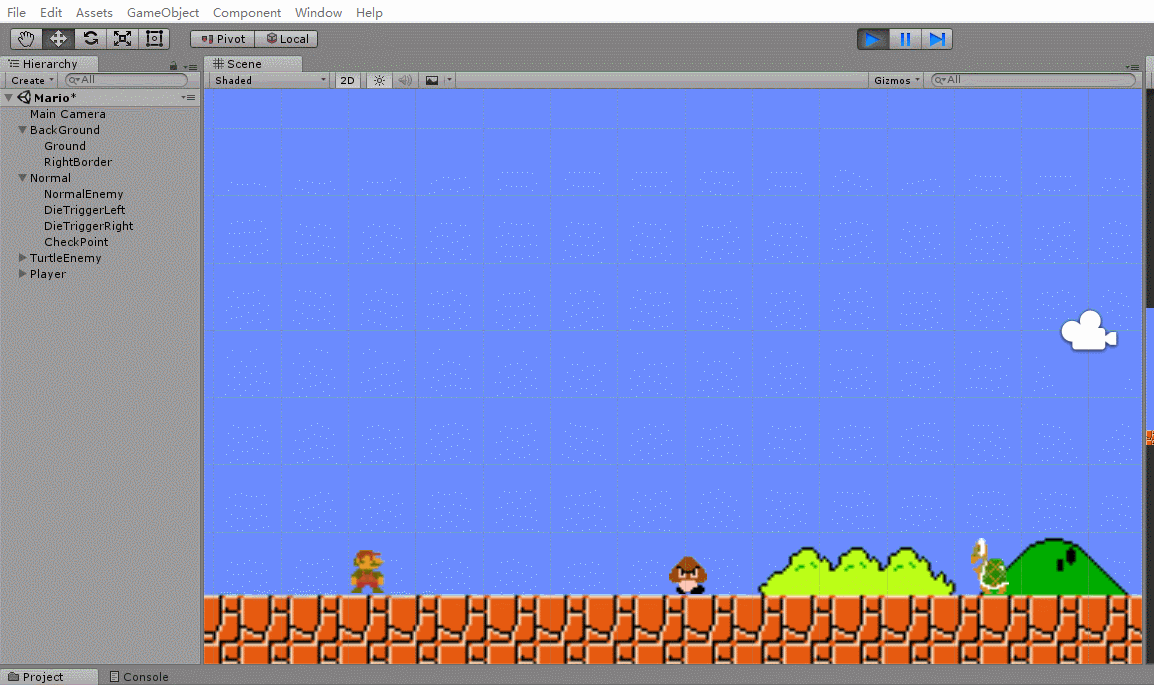1154x685 pixels.
Task: Open the GameObject menu
Action: pos(163,13)
